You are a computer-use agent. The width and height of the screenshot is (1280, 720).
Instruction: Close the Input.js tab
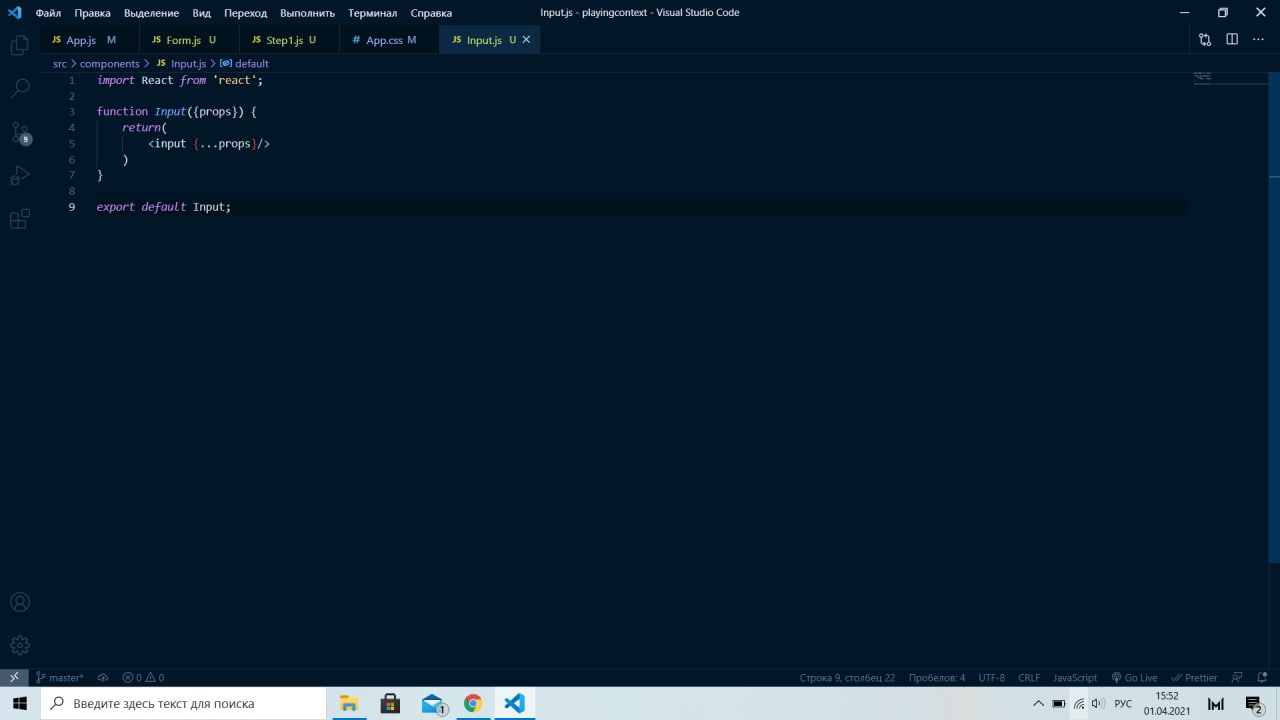click(x=526, y=40)
